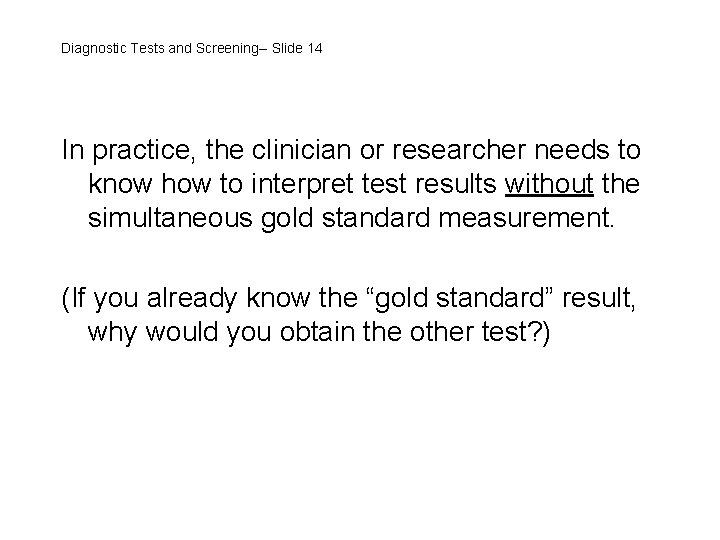720x540 pixels.
Task: Click the words "other test?)" ending the slide
Action: tap(480, 332)
